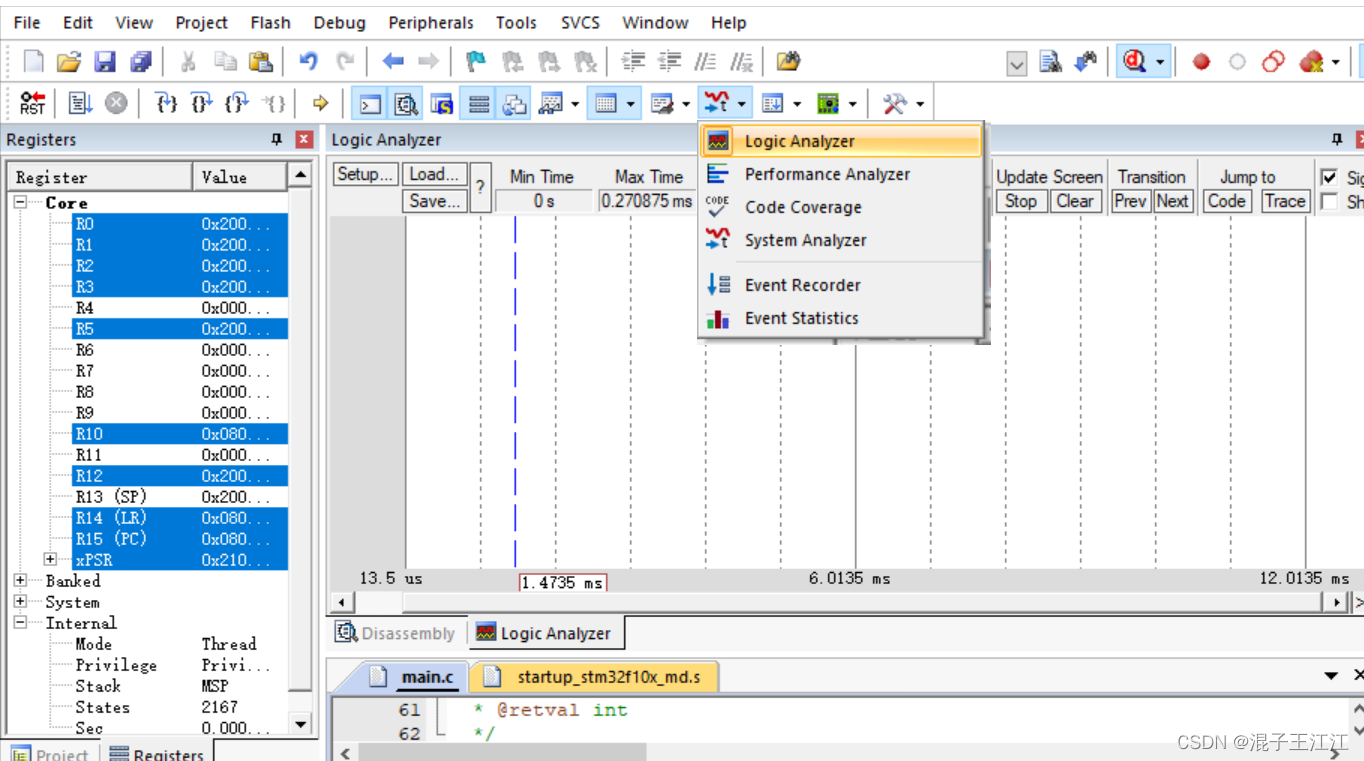1364x761 pixels.
Task: Choose Code Coverage menu entry
Action: pos(841,207)
